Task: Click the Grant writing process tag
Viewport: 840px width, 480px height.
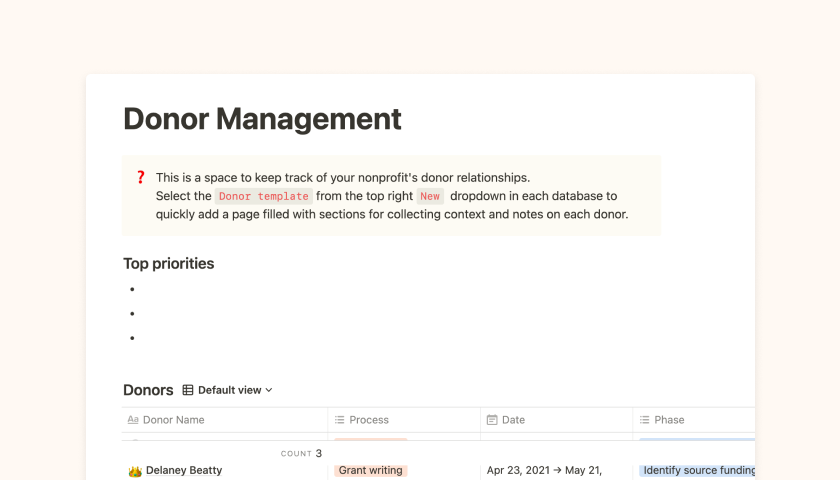Action: [371, 470]
